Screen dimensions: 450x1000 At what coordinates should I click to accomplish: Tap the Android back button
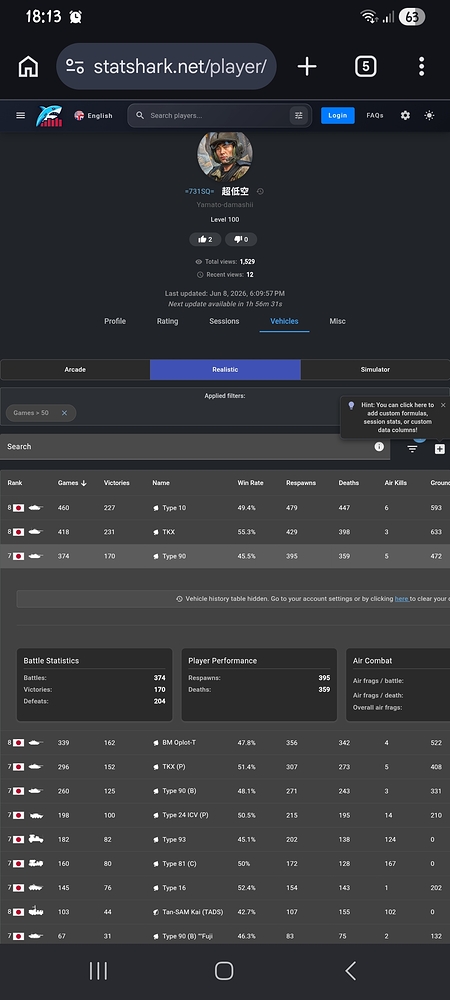351,971
